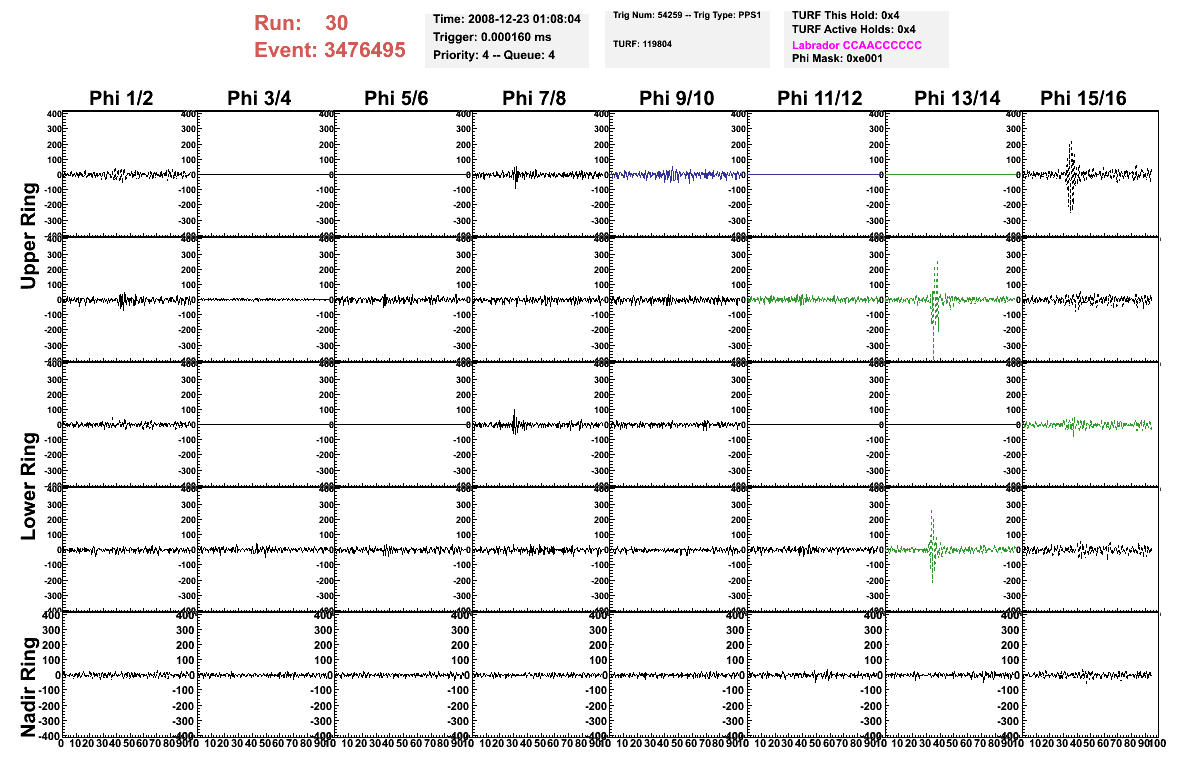This screenshot has width=1196, height=772.
Task: Select the Lower Ring top-row Phi 1/2 waveform
Action: click(130, 424)
